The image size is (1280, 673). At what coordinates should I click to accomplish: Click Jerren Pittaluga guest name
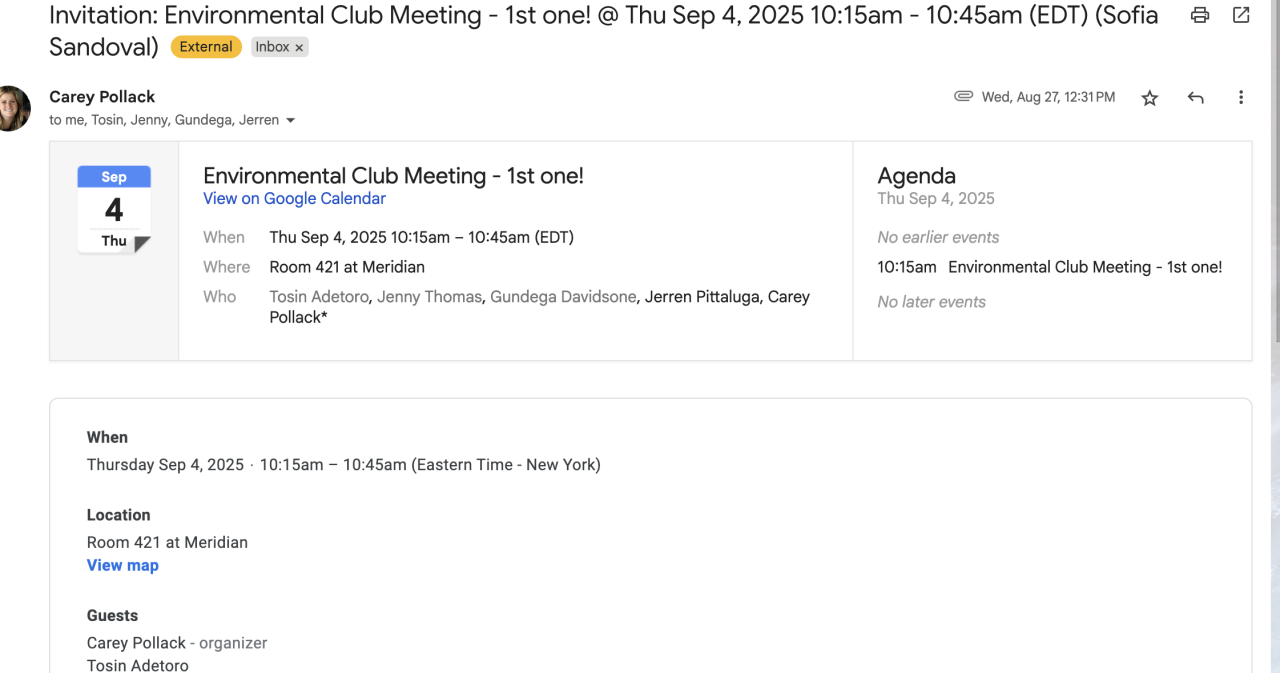(x=701, y=296)
